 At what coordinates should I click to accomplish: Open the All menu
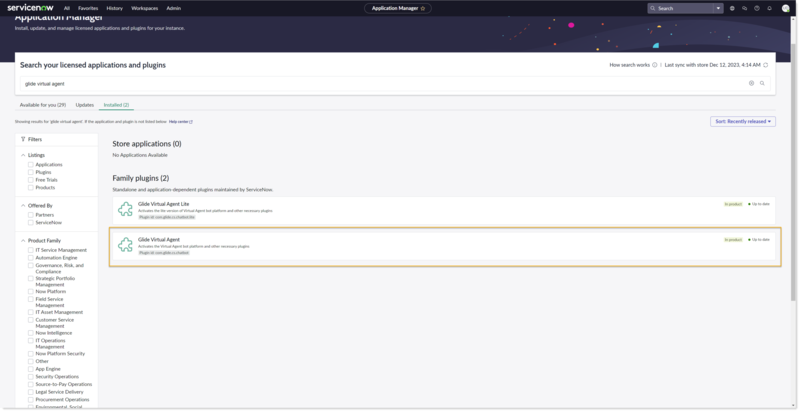click(x=67, y=8)
